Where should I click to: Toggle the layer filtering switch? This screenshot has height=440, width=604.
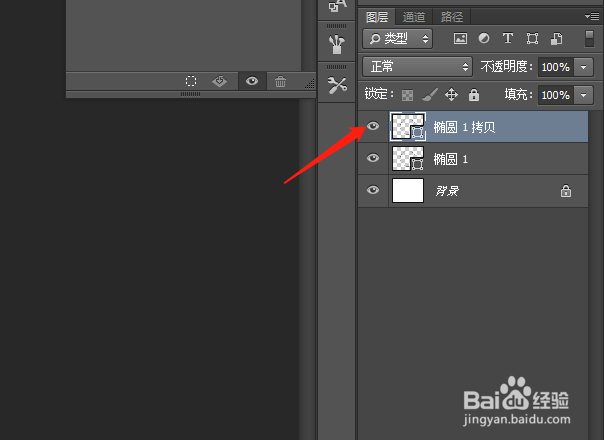(589, 39)
